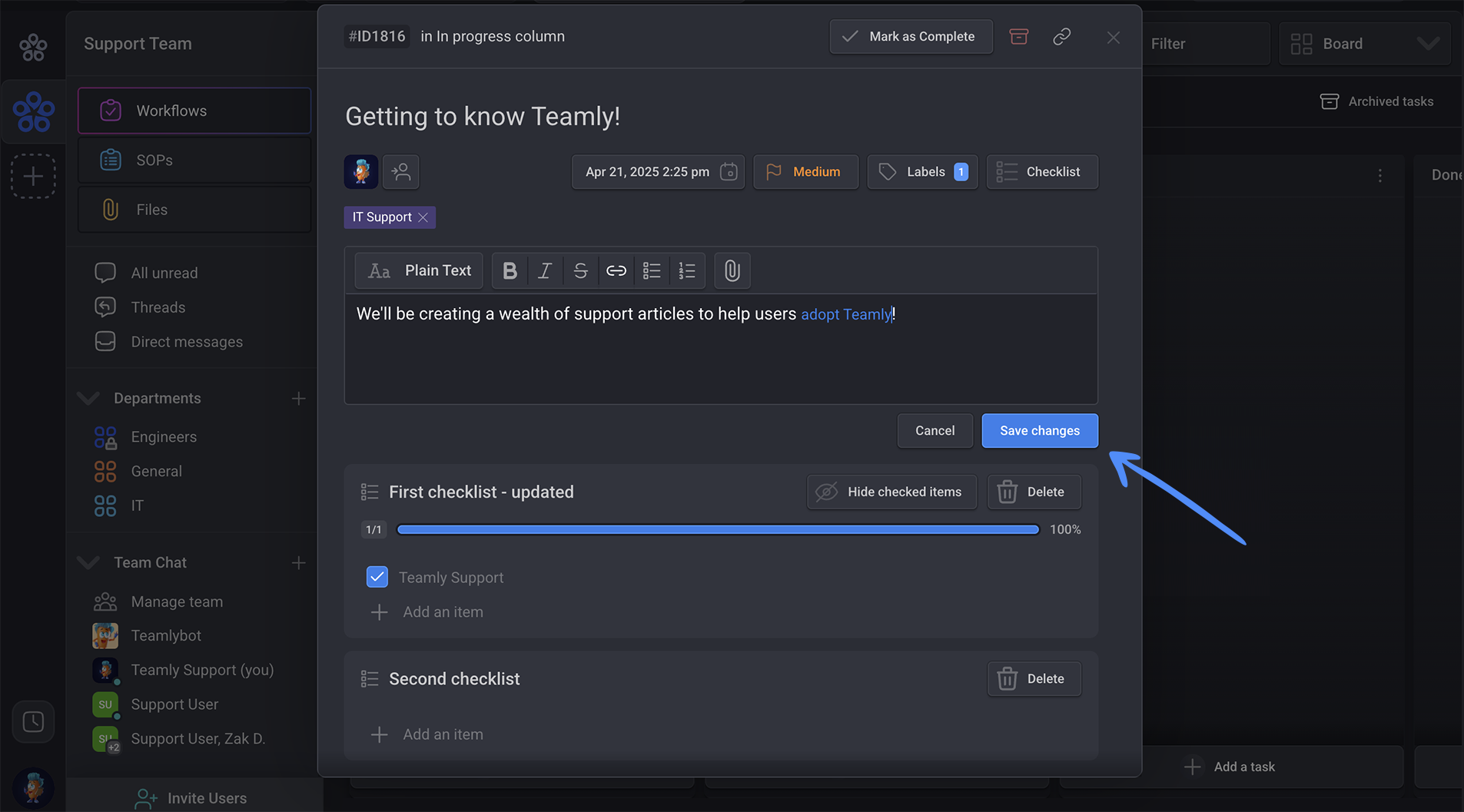Close the task dialog
The image size is (1464, 812).
click(1113, 37)
